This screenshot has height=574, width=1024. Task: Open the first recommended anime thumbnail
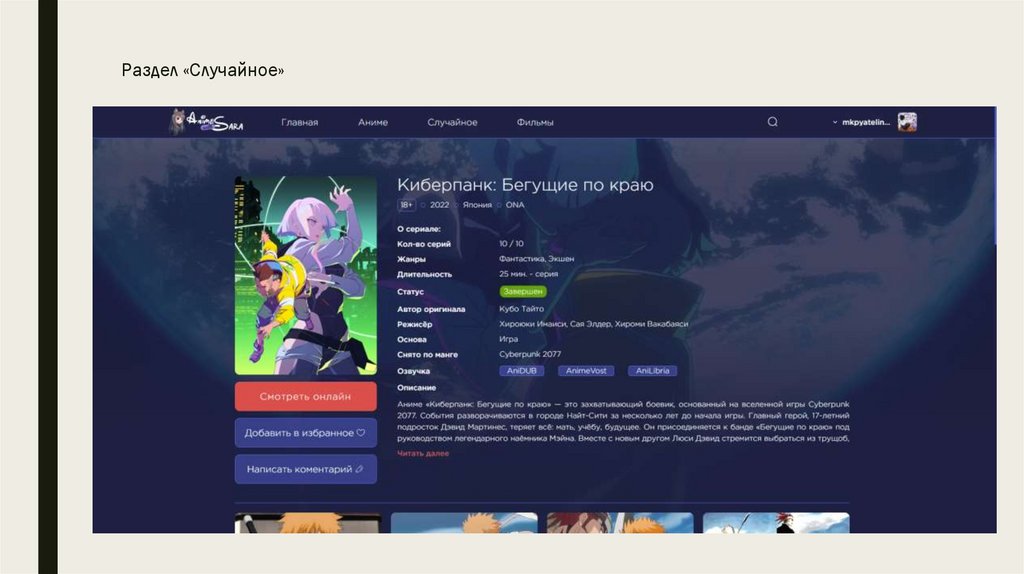308,522
